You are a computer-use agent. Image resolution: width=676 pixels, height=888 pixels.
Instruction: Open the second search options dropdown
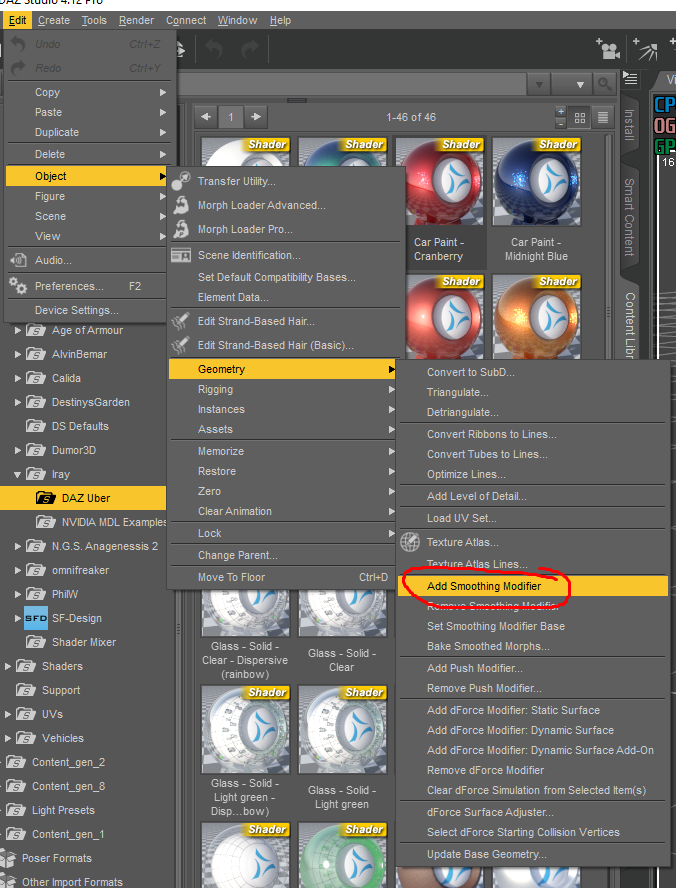tap(572, 84)
